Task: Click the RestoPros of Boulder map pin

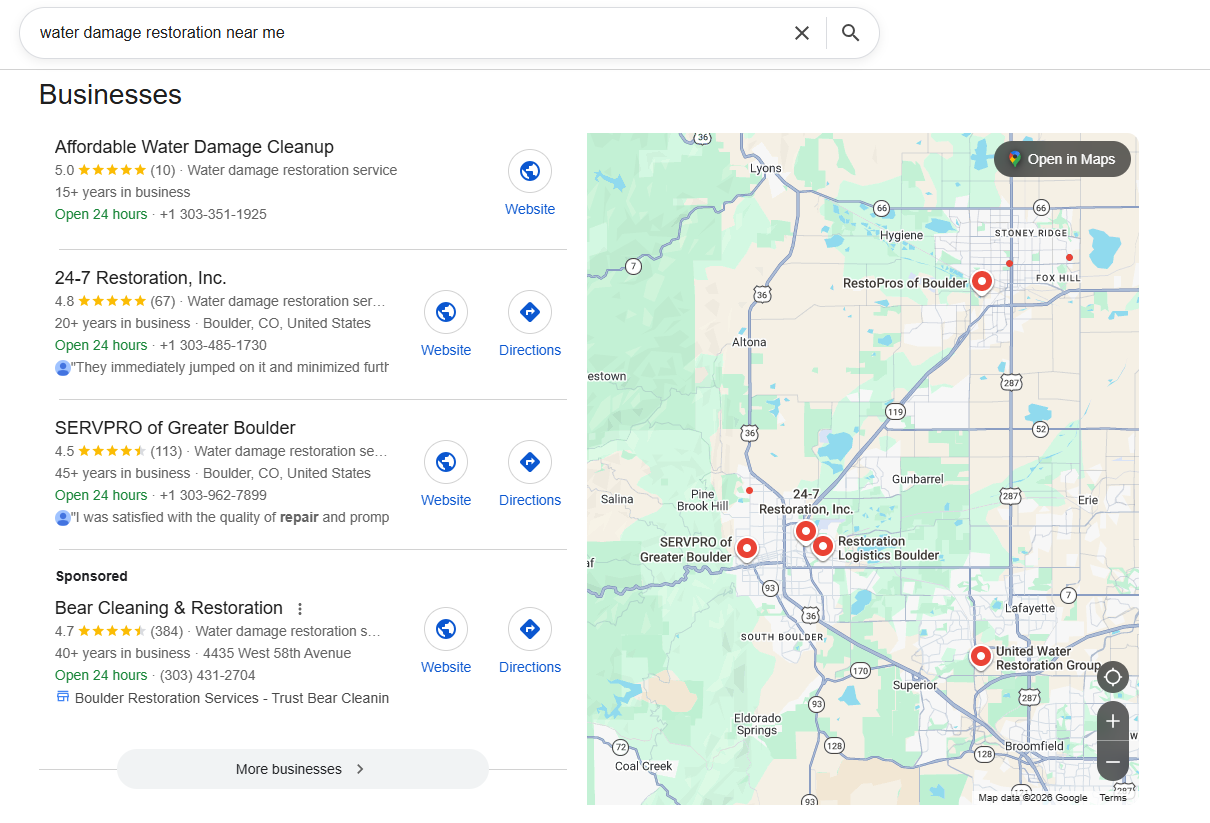Action: tap(981, 281)
